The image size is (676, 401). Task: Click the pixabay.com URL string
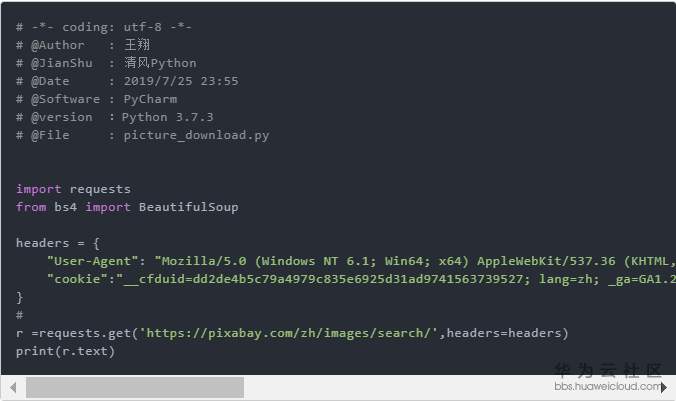tap(289, 333)
